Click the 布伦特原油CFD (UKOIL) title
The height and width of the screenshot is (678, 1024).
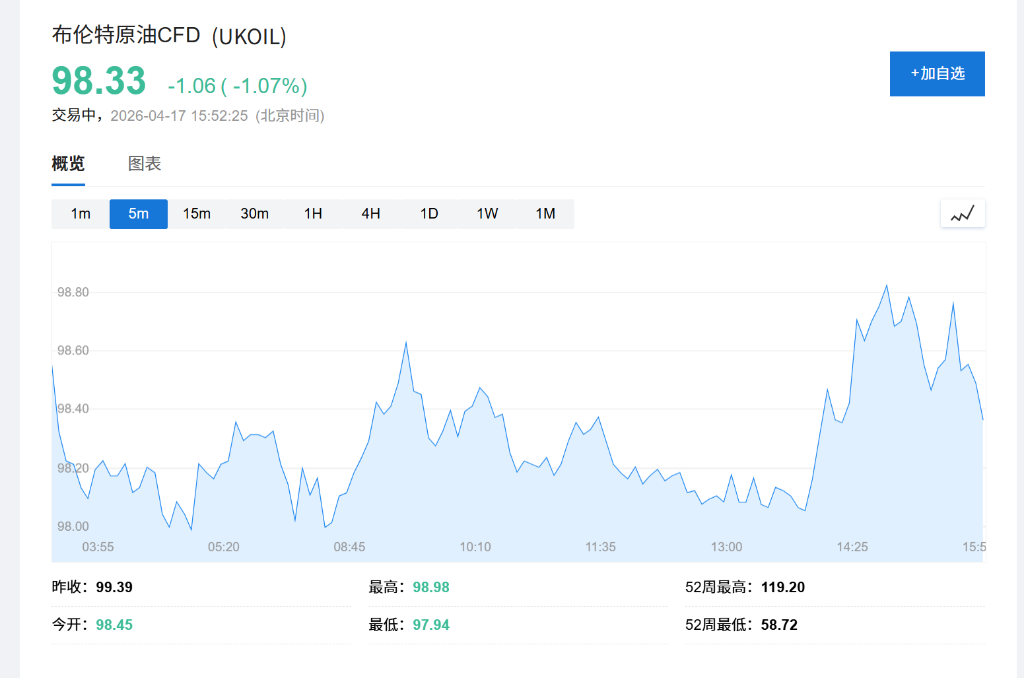click(x=169, y=36)
